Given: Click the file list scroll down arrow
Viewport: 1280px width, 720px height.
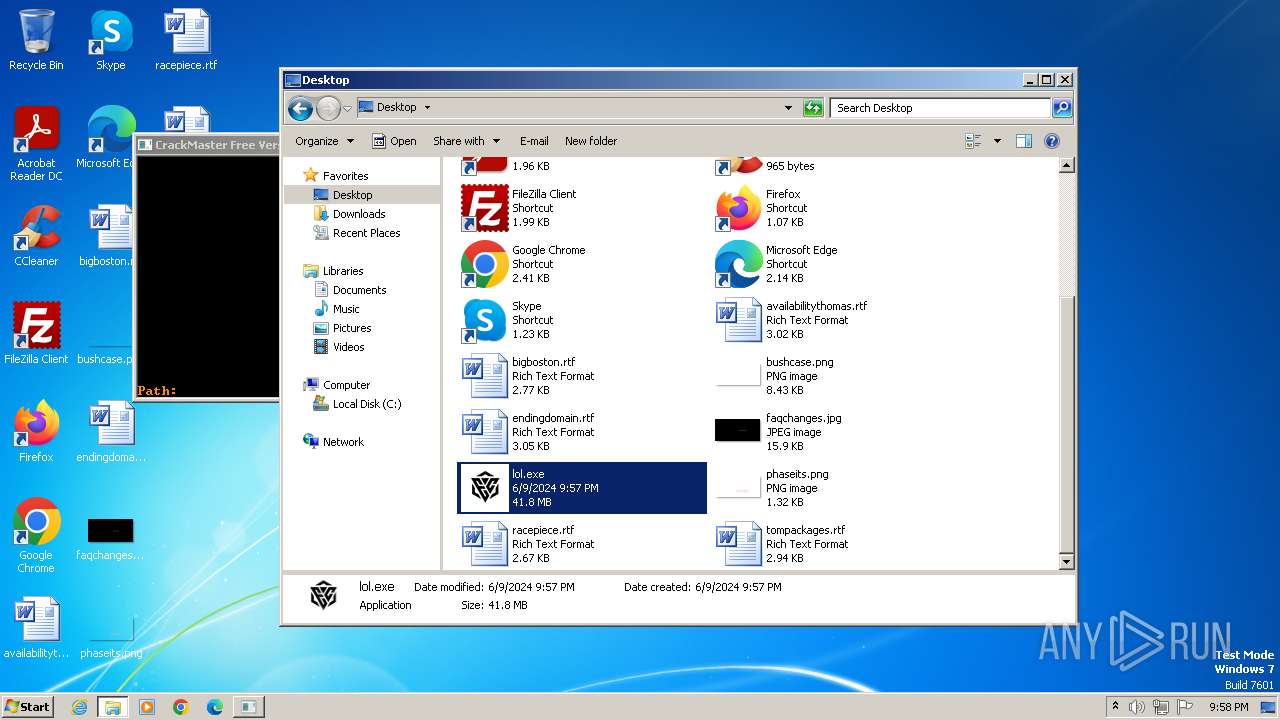Looking at the screenshot, I should click(x=1066, y=562).
